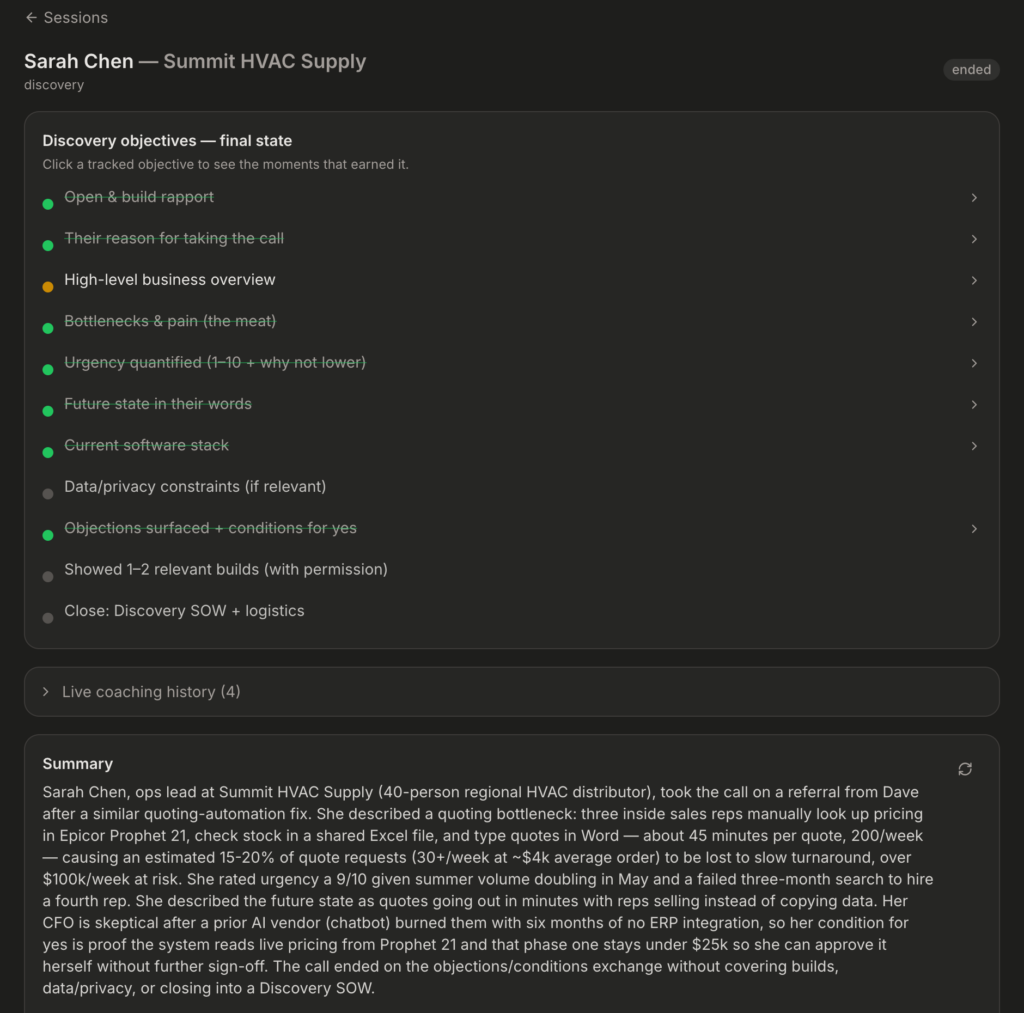Expand chevron for 'Future state in their words'
The height and width of the screenshot is (1013, 1024).
(x=974, y=404)
